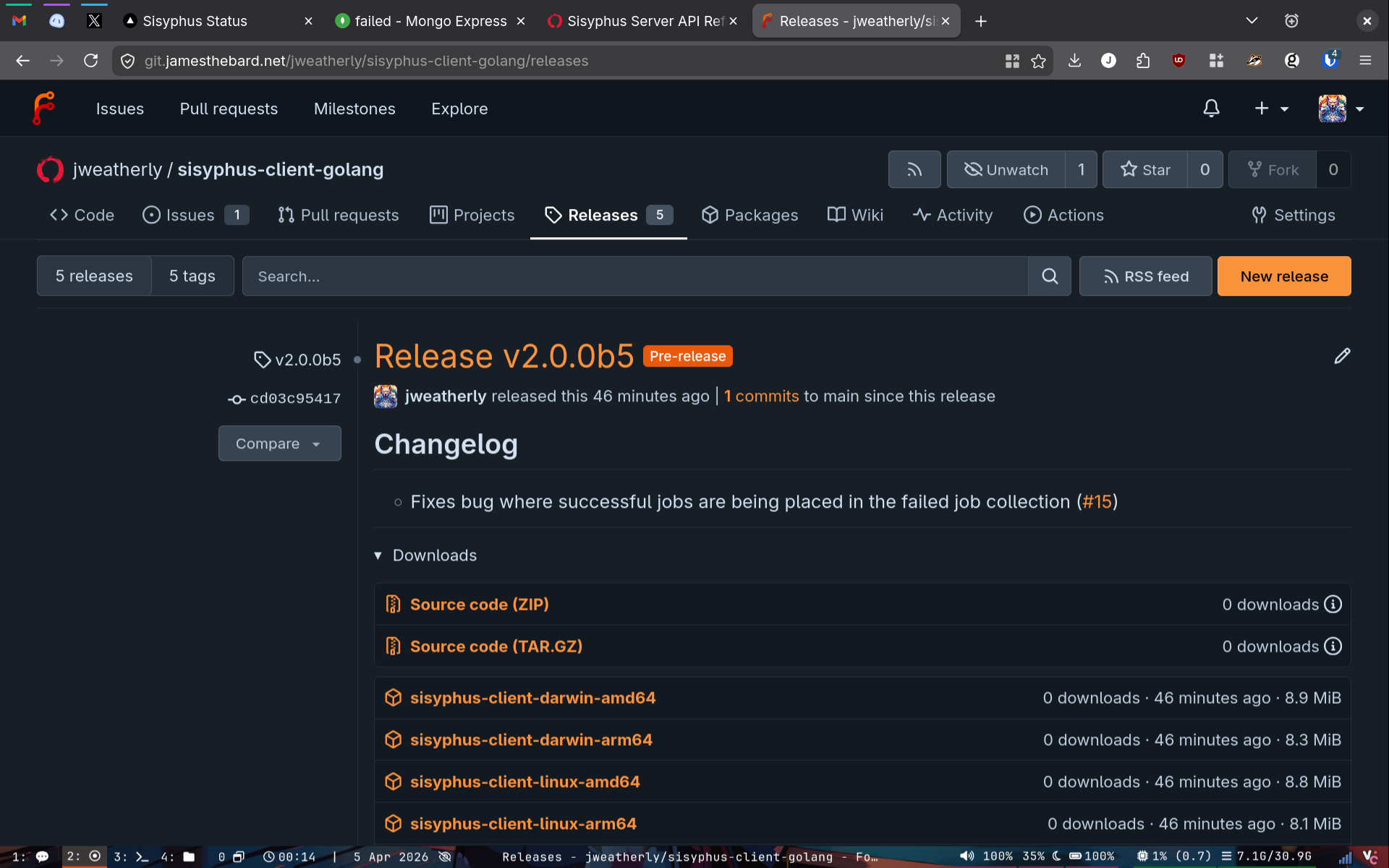Toggle Star on the repository
Viewport: 1389px width, 868px height.
(x=1145, y=169)
